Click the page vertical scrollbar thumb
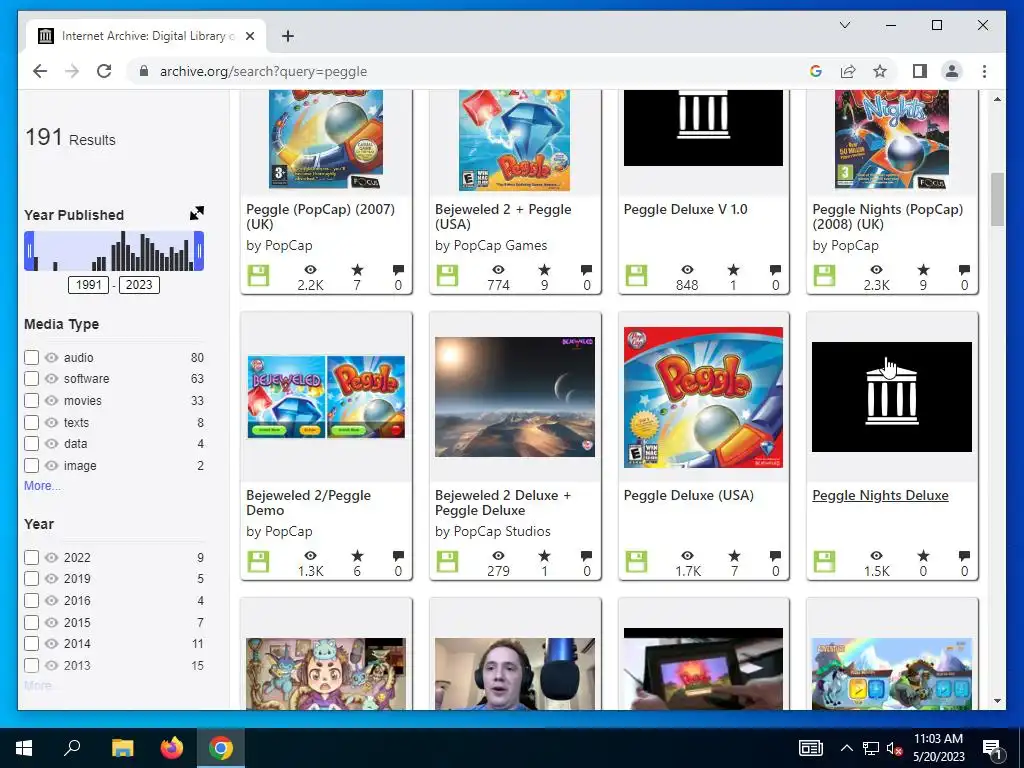 [x=997, y=199]
